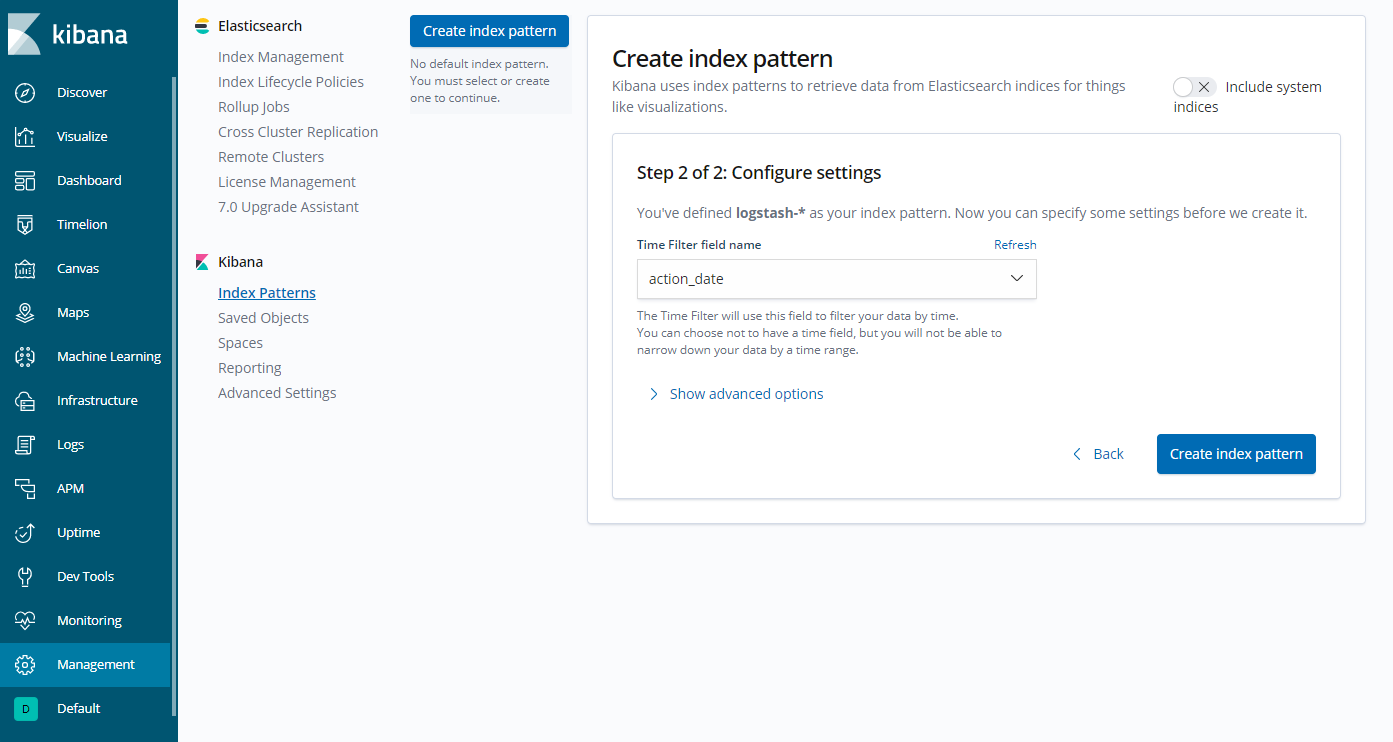Image resolution: width=1393 pixels, height=742 pixels.
Task: Click Kibana section heading
Action: [241, 262]
